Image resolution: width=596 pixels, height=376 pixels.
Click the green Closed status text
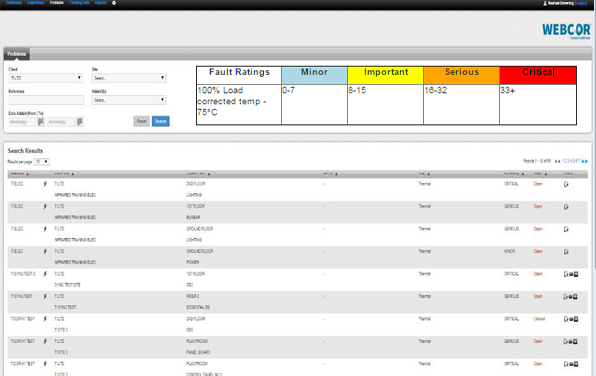(539, 319)
